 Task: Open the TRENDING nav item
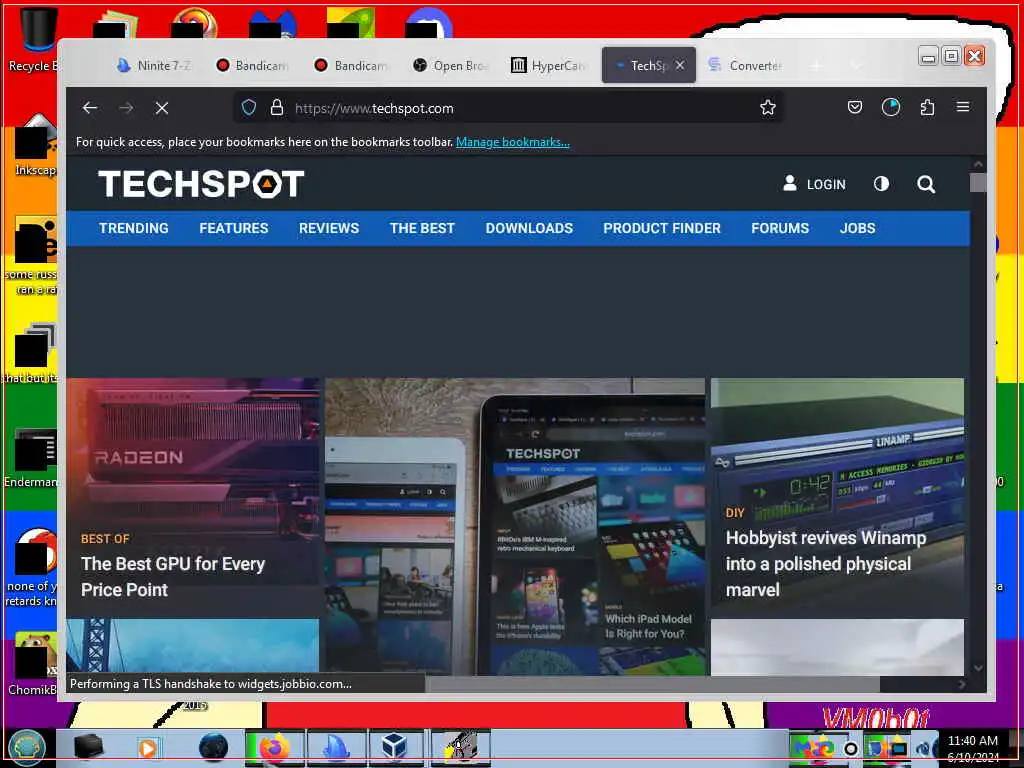(x=134, y=228)
